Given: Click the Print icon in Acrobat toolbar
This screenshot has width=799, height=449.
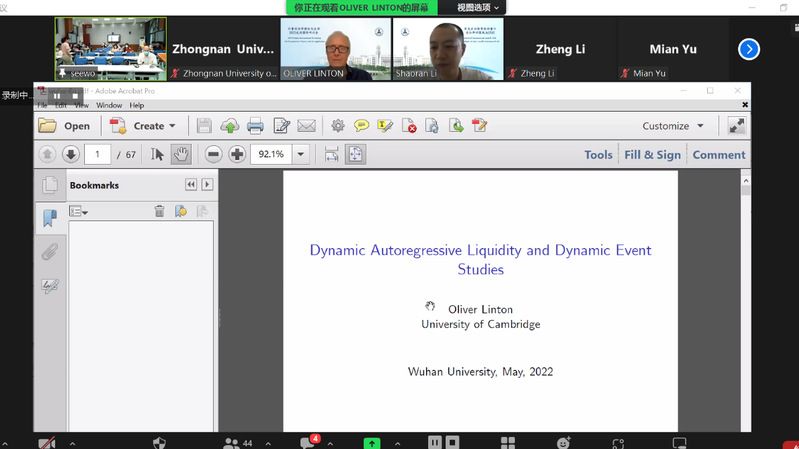Looking at the screenshot, I should coord(255,126).
